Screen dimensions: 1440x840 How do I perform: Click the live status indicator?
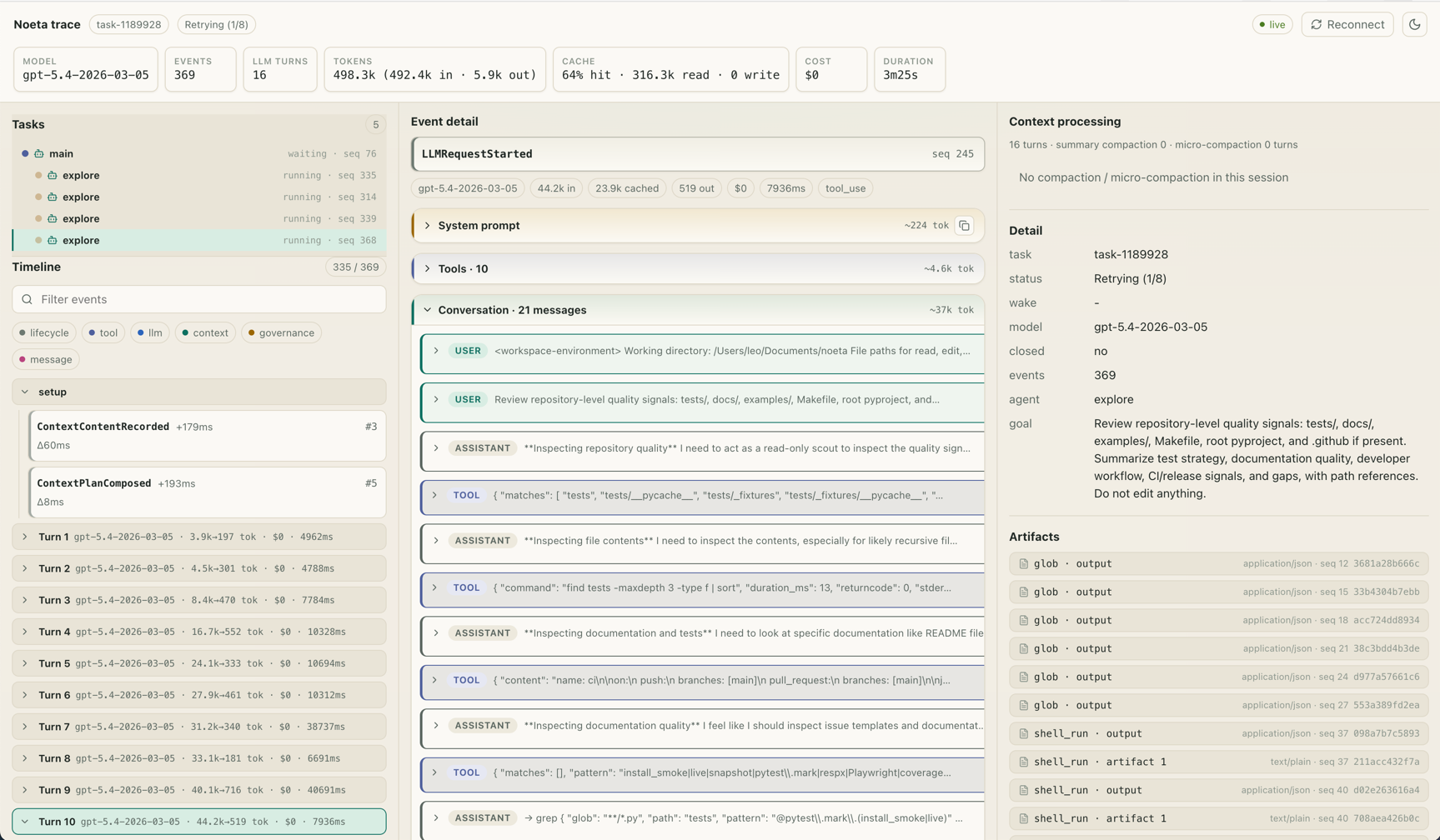(1272, 24)
